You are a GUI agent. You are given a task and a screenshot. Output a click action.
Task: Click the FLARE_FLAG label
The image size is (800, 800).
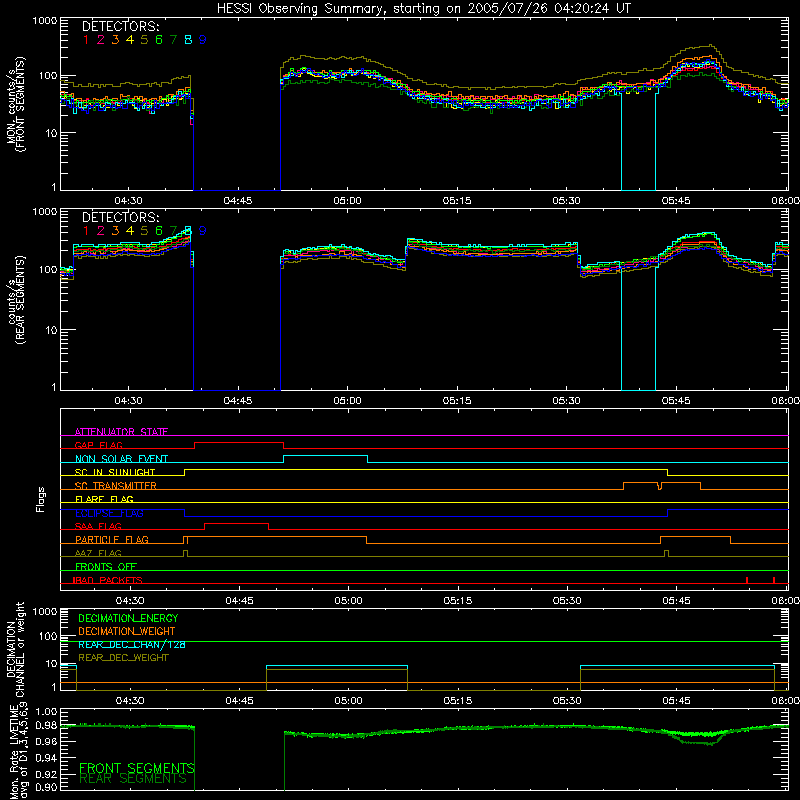pyautogui.click(x=104, y=499)
